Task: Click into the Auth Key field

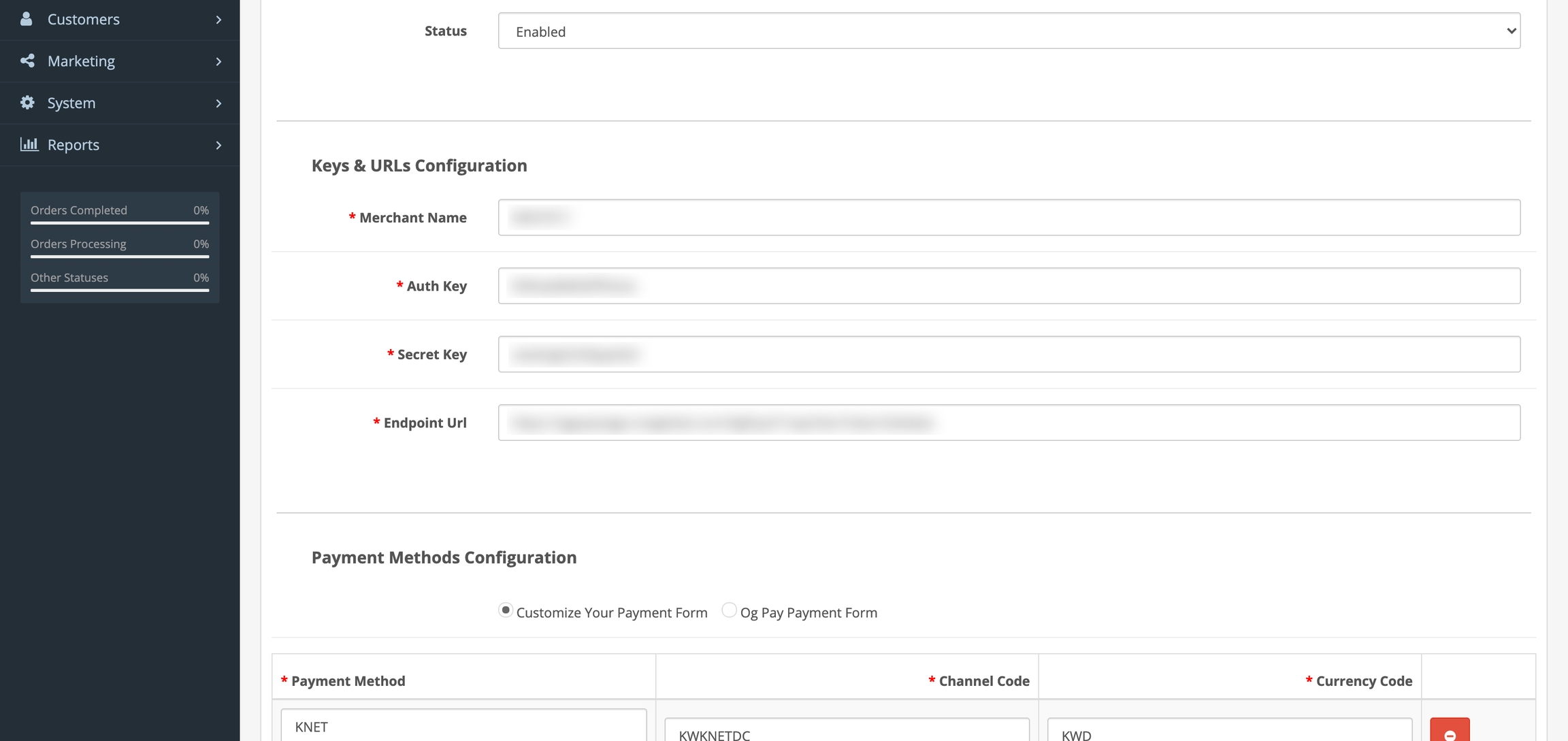Action: pos(1009,286)
